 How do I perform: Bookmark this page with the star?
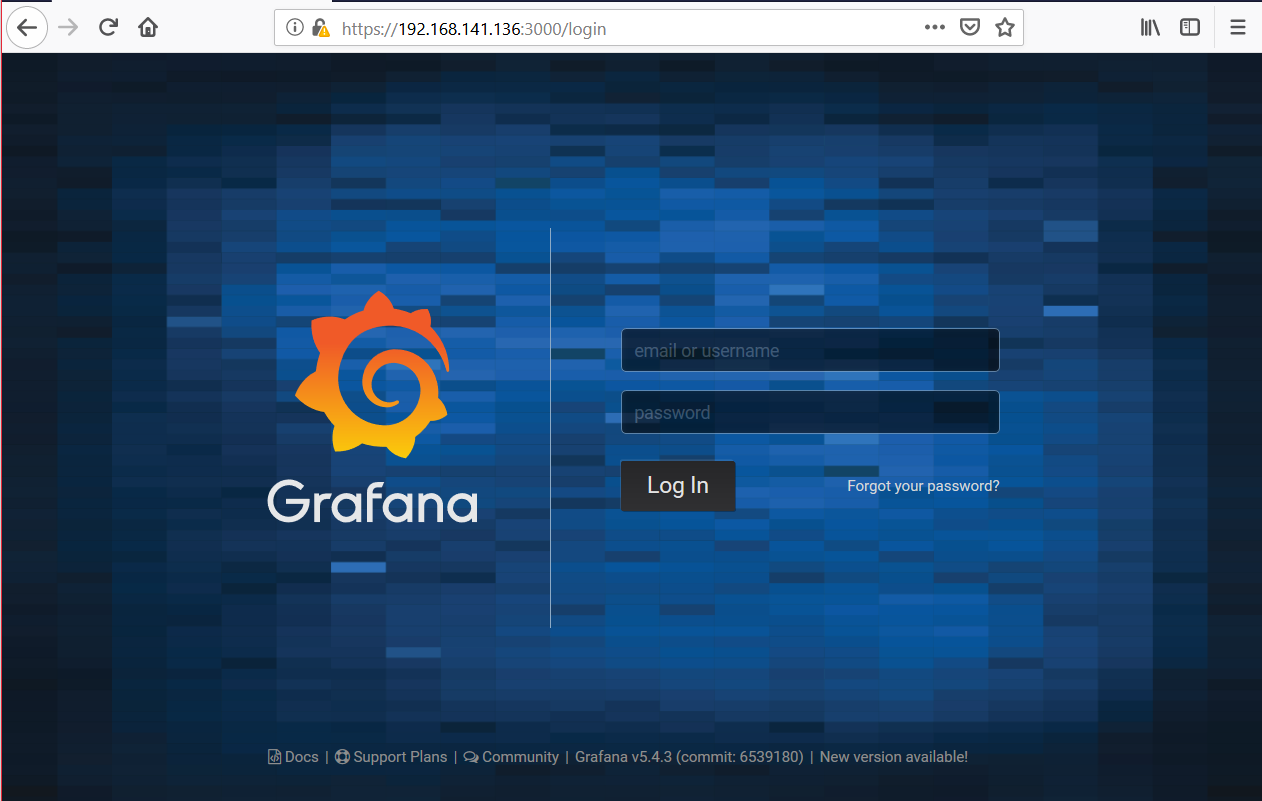(1004, 28)
